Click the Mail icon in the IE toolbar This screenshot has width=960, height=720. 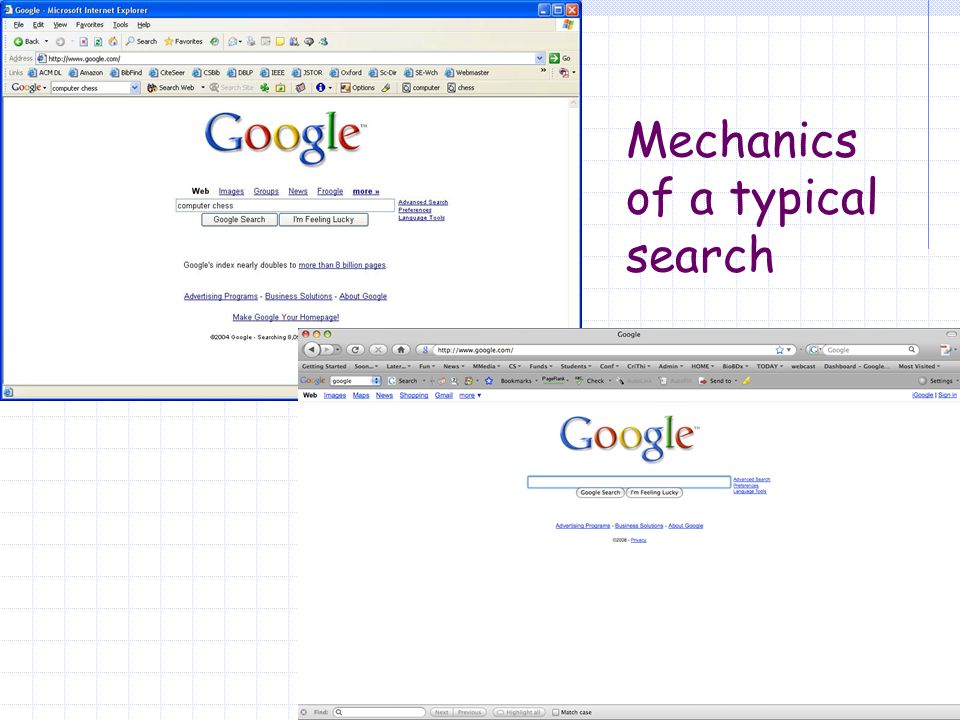pyautogui.click(x=233, y=42)
